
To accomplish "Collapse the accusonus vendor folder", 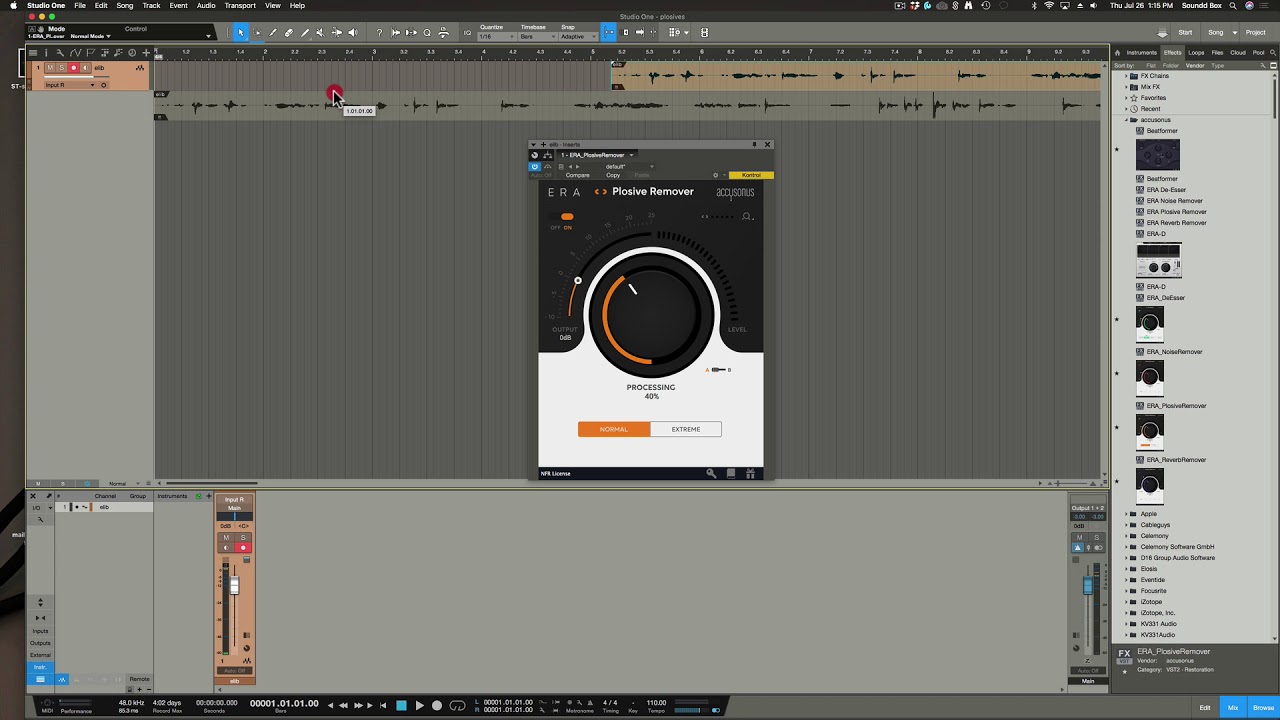I will point(1127,120).
